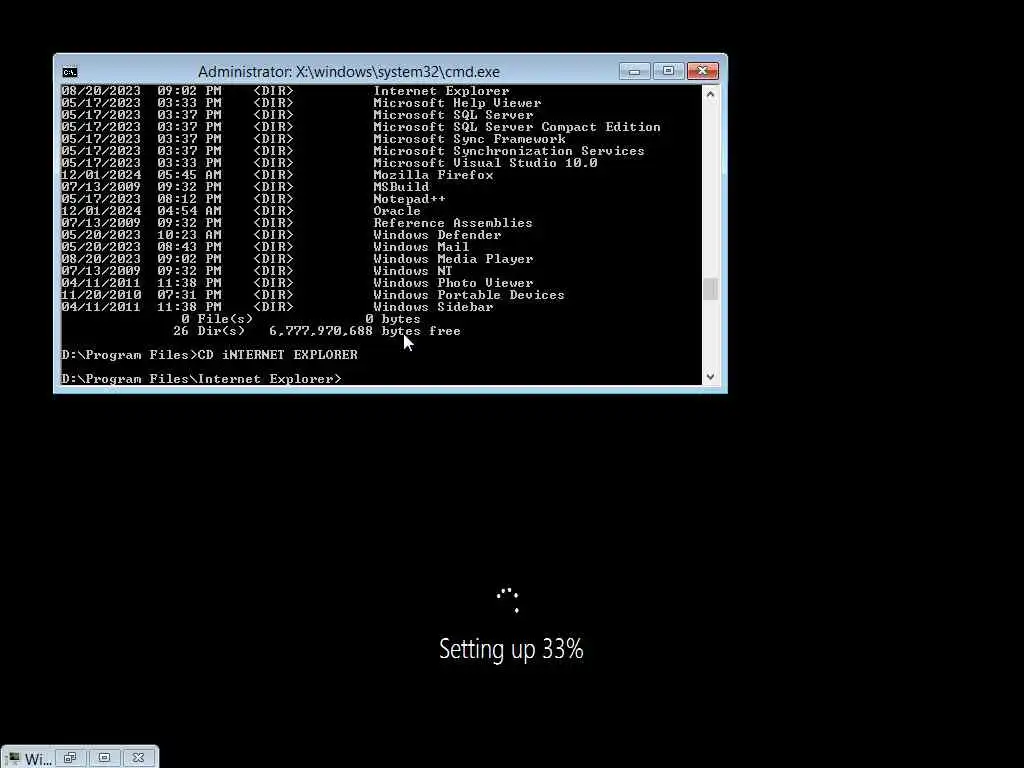Maximize the minimized 'Wi...' window
The height and width of the screenshot is (768, 1024).
click(x=104, y=758)
